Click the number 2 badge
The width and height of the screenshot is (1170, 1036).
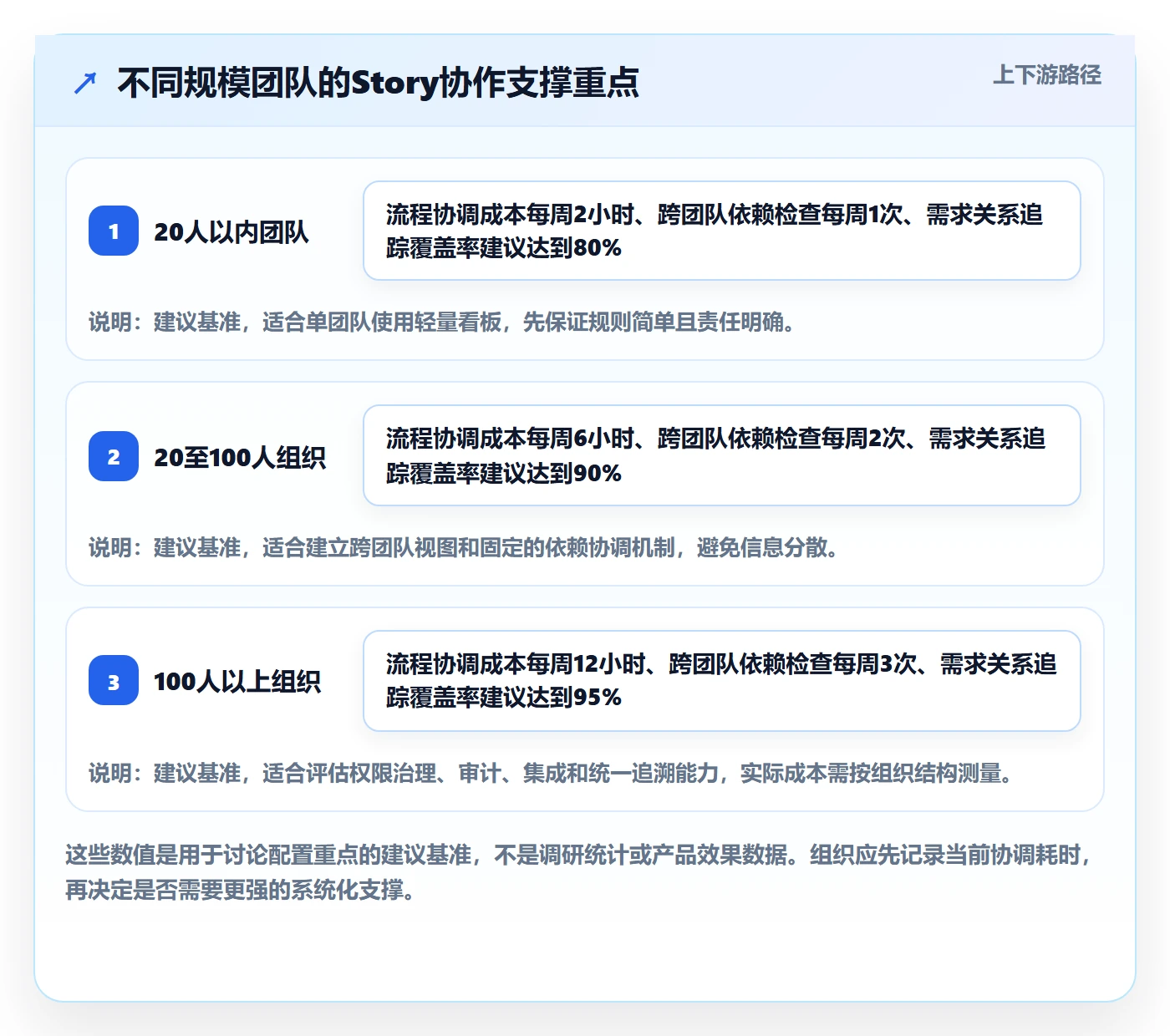[x=114, y=456]
